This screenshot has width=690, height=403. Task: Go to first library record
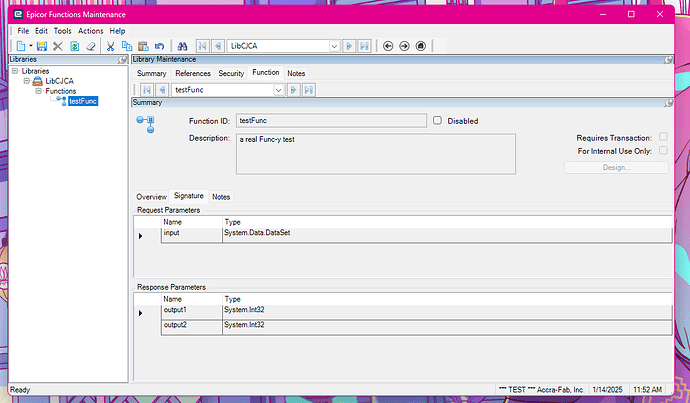point(202,46)
